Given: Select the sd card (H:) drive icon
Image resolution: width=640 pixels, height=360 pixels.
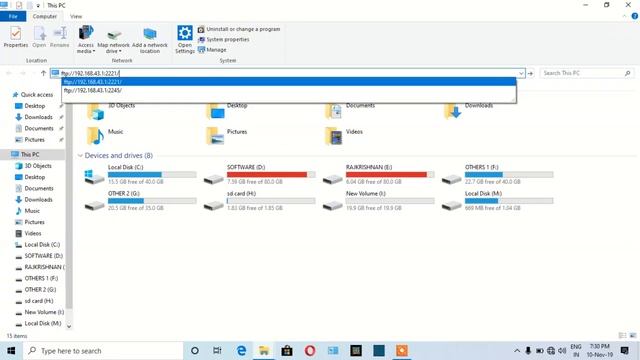Looking at the screenshot, I should [213, 205].
